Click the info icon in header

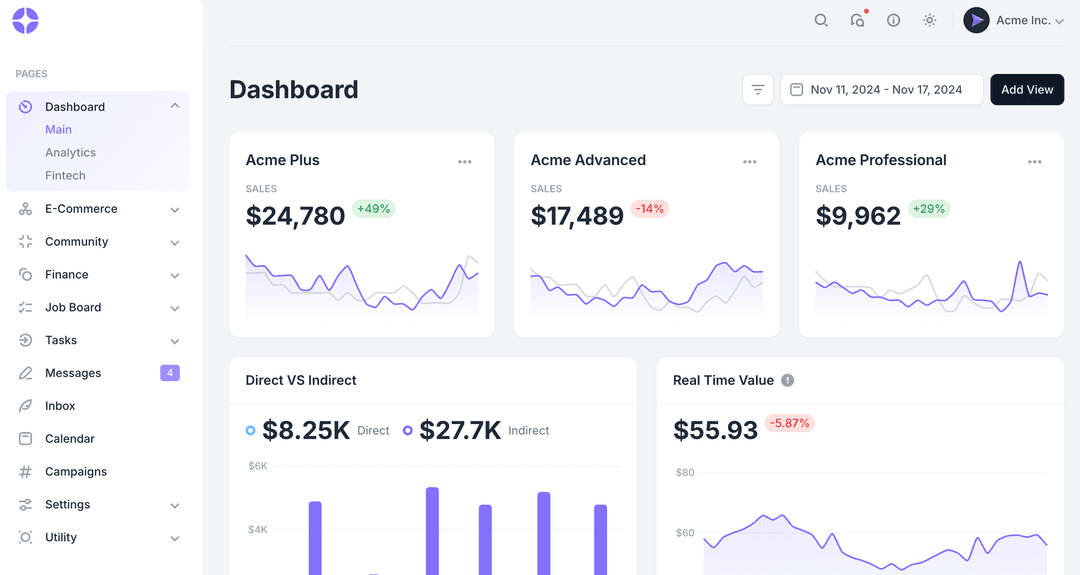point(894,20)
